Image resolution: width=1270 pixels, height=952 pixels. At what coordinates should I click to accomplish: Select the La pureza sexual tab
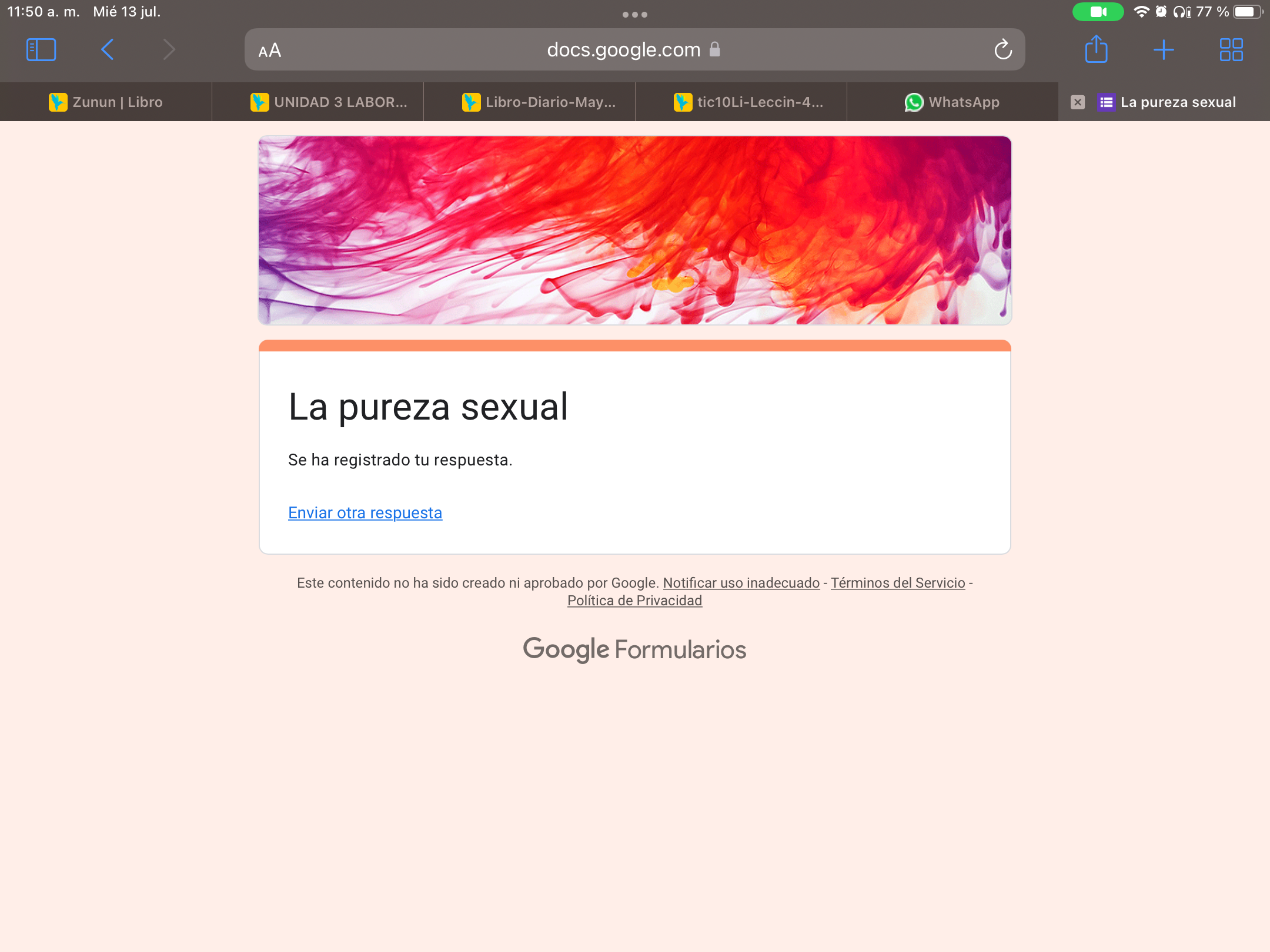point(1164,102)
